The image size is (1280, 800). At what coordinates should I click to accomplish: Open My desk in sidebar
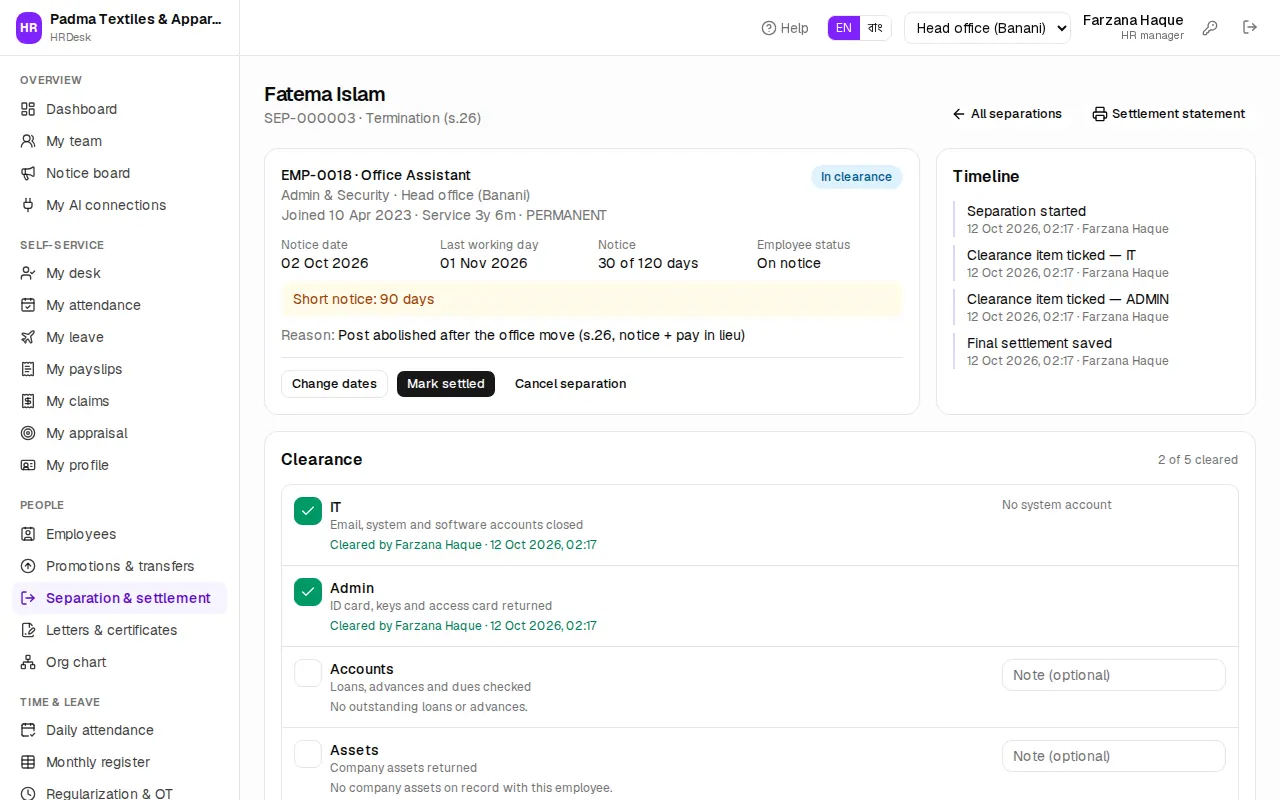[120, 273]
